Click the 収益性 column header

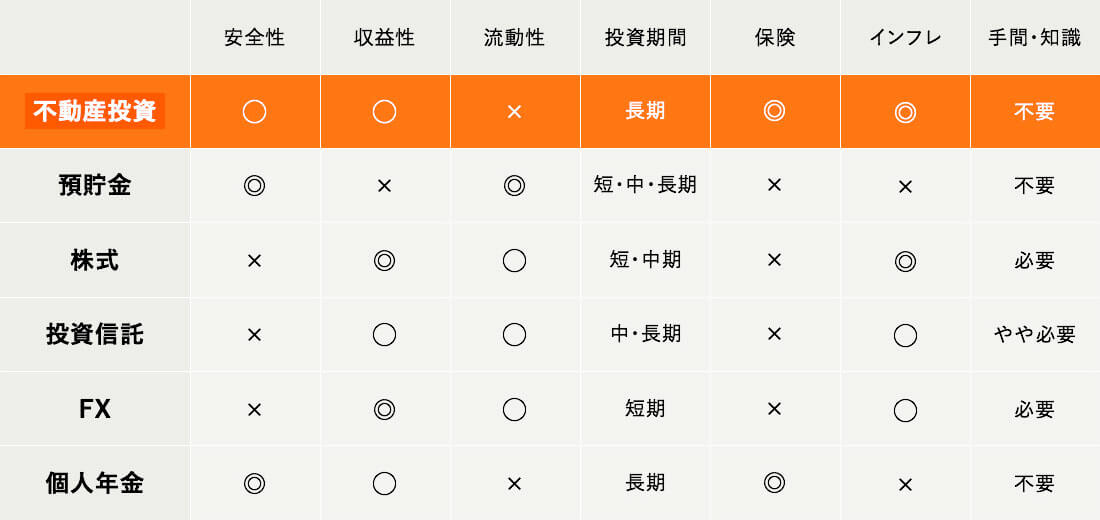(384, 38)
